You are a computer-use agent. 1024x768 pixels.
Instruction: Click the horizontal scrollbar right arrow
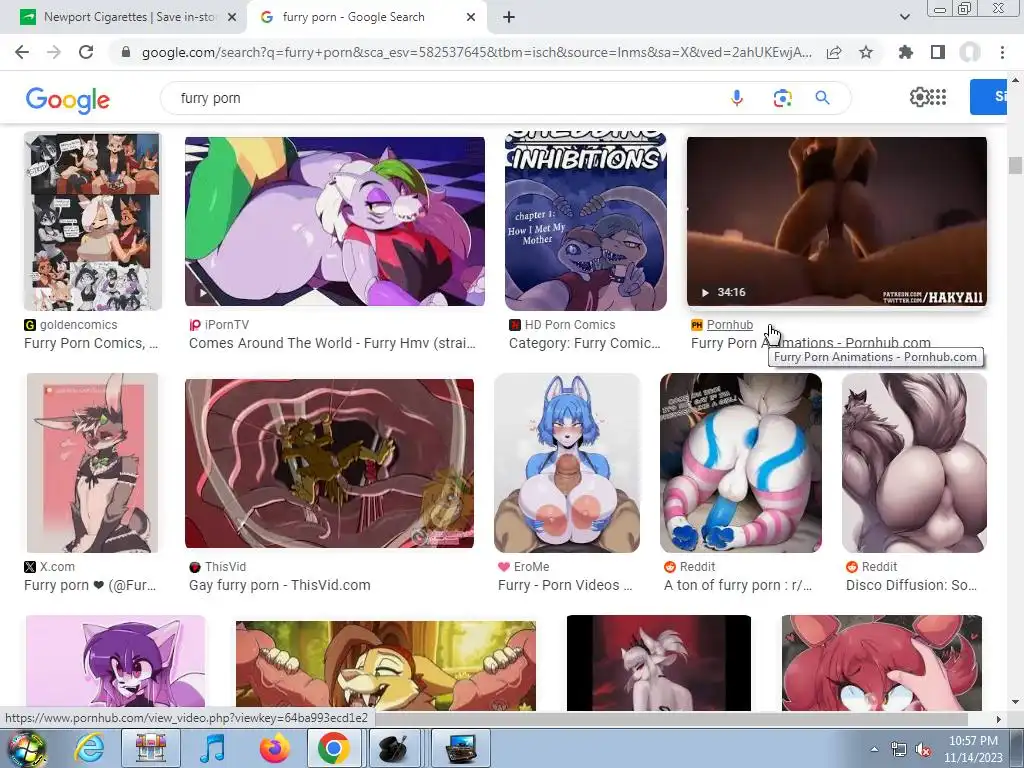[998, 719]
